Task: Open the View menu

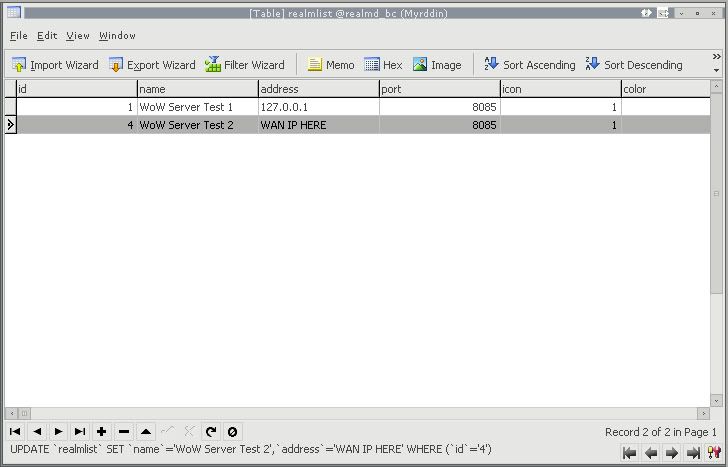Action: pyautogui.click(x=78, y=36)
